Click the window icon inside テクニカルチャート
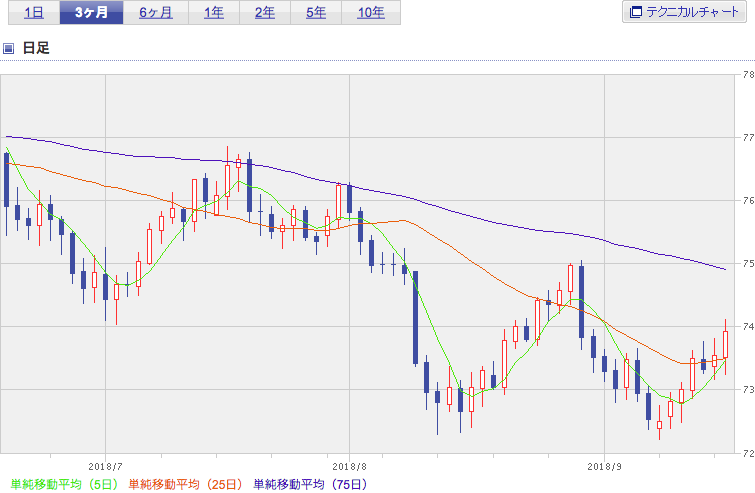Viewport: 755px width, 493px height. click(636, 12)
